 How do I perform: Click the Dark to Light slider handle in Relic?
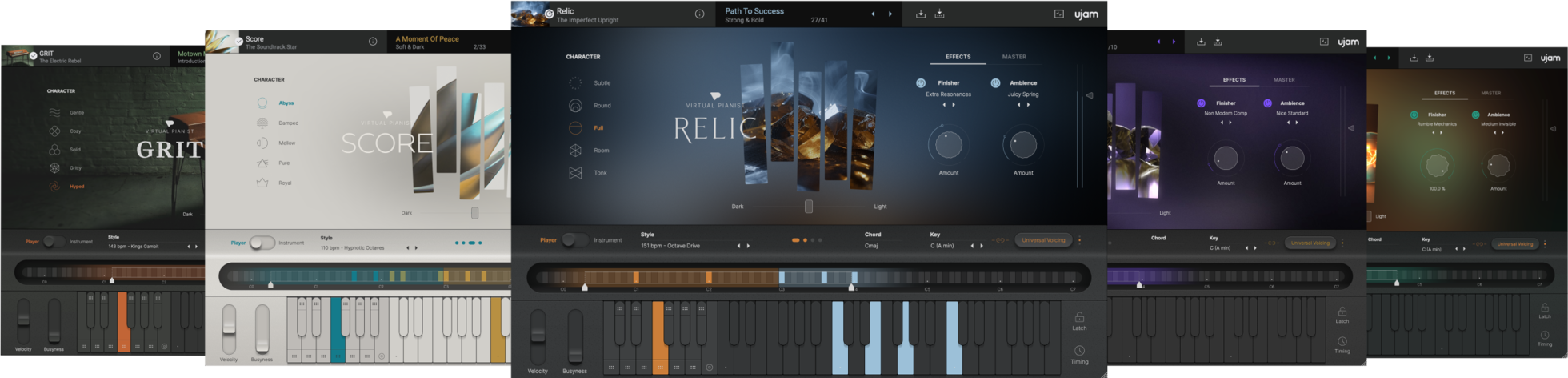pyautogui.click(x=809, y=207)
